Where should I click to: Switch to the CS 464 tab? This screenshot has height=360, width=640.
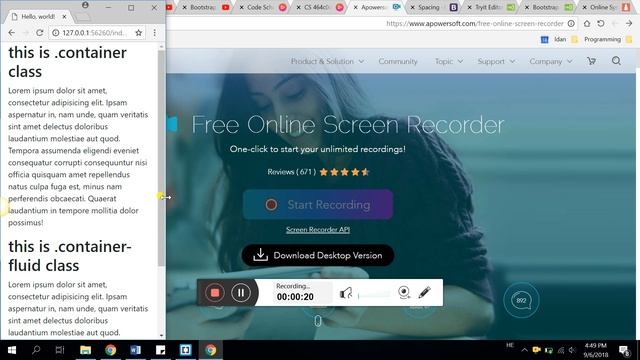click(317, 7)
